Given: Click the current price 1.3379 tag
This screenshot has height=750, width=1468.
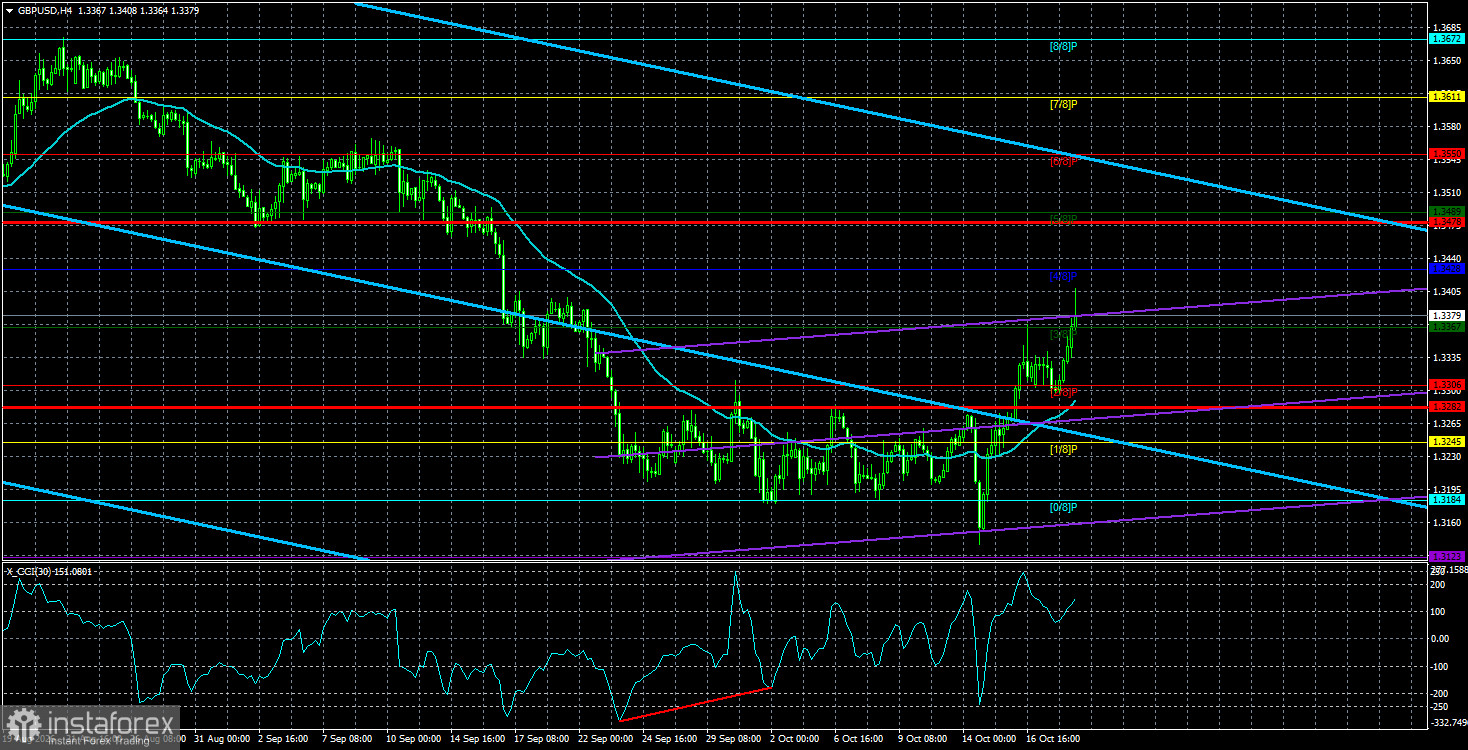Looking at the screenshot, I should 1447,315.
